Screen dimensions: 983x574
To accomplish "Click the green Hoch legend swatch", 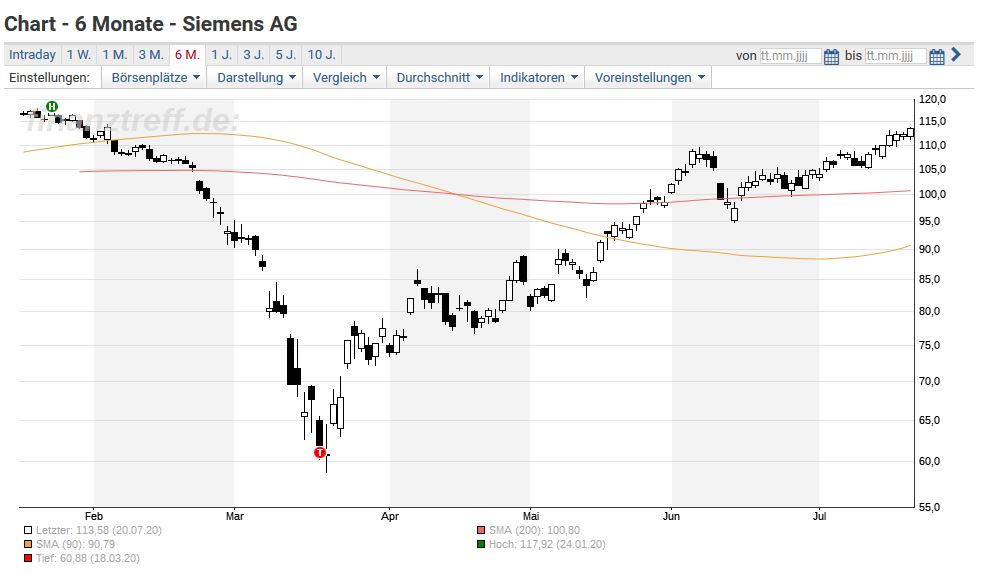I will (x=481, y=544).
